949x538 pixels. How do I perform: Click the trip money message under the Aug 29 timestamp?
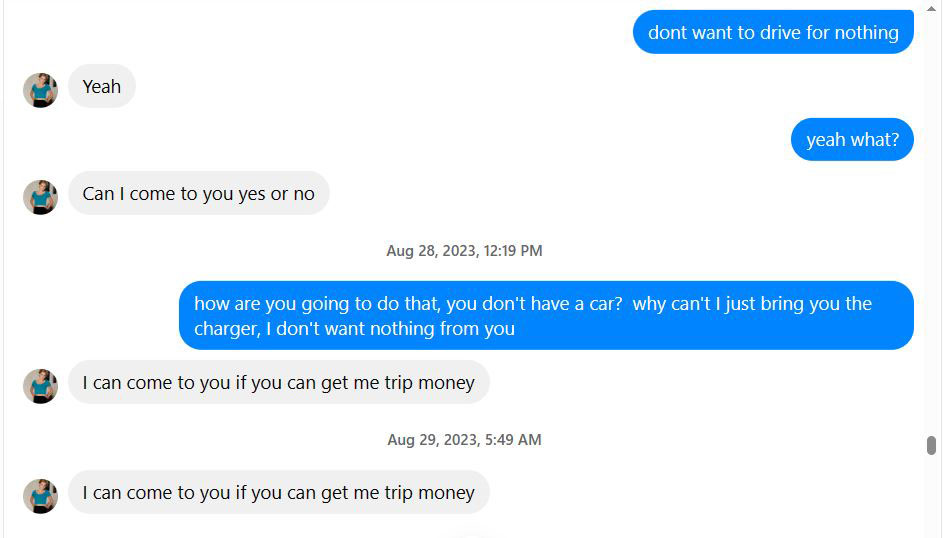pyautogui.click(x=278, y=493)
